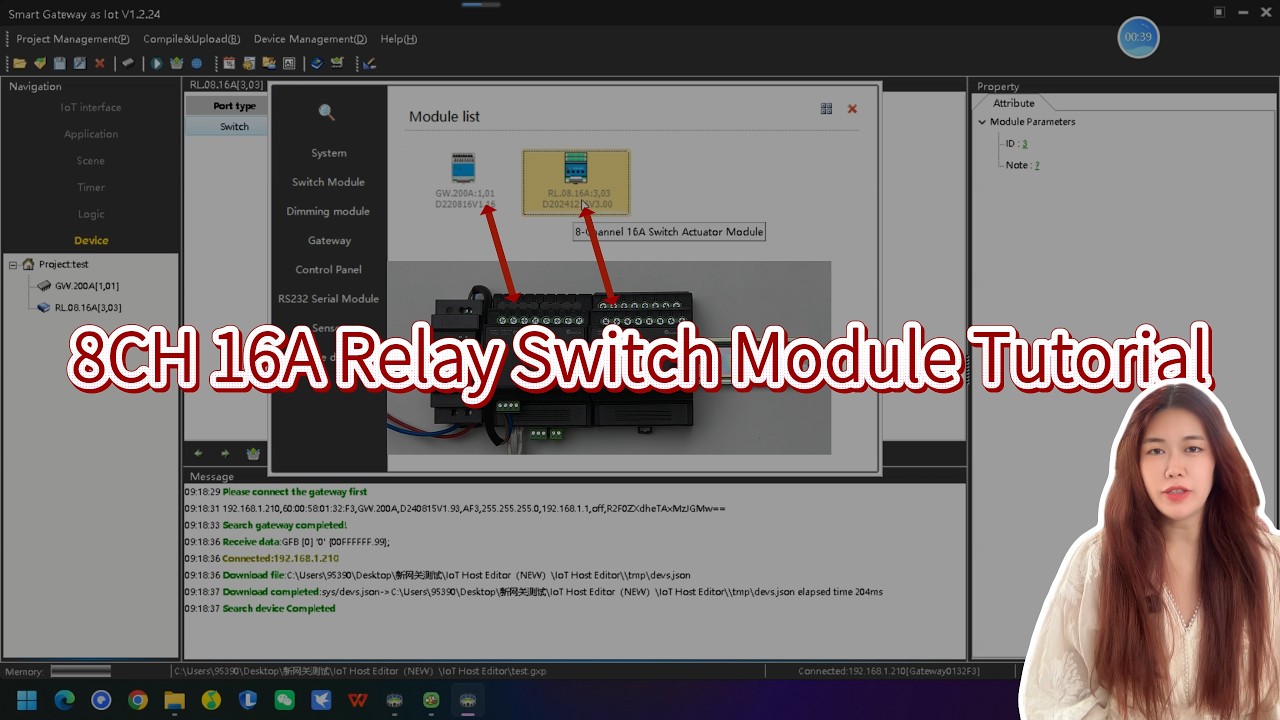Viewport: 1280px width, 720px height.
Task: Click the Note value in Property panel
Action: pos(1037,165)
